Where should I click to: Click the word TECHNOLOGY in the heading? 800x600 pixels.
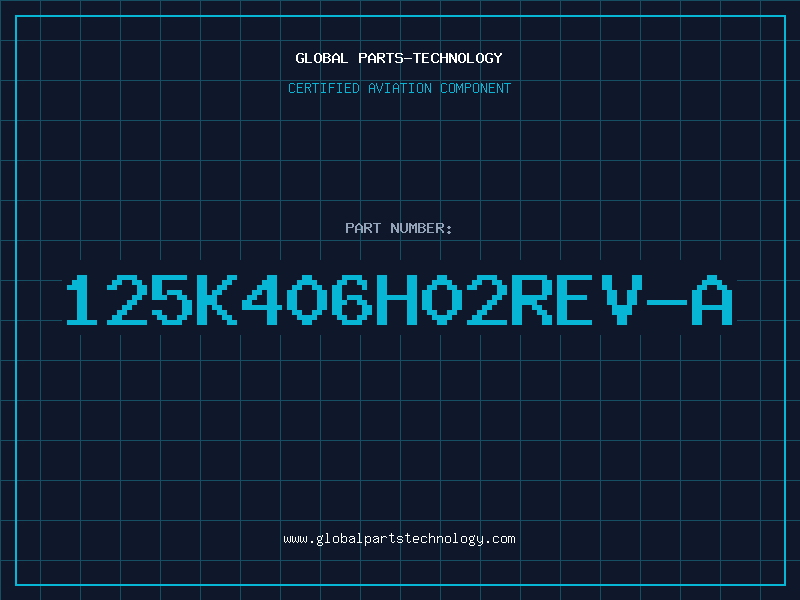click(458, 58)
